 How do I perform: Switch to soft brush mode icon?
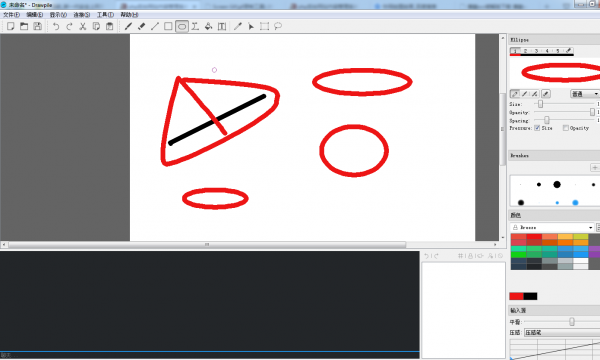coord(525,94)
